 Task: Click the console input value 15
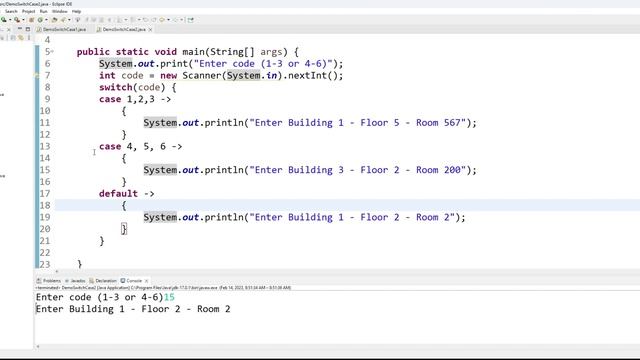click(x=169, y=297)
